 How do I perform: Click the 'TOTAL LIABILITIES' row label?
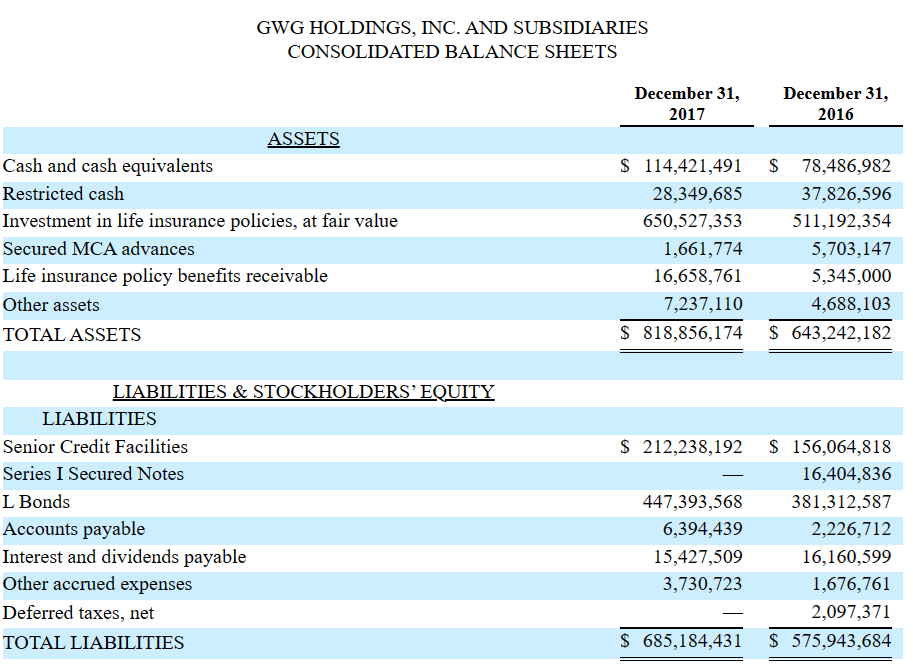[x=94, y=642]
